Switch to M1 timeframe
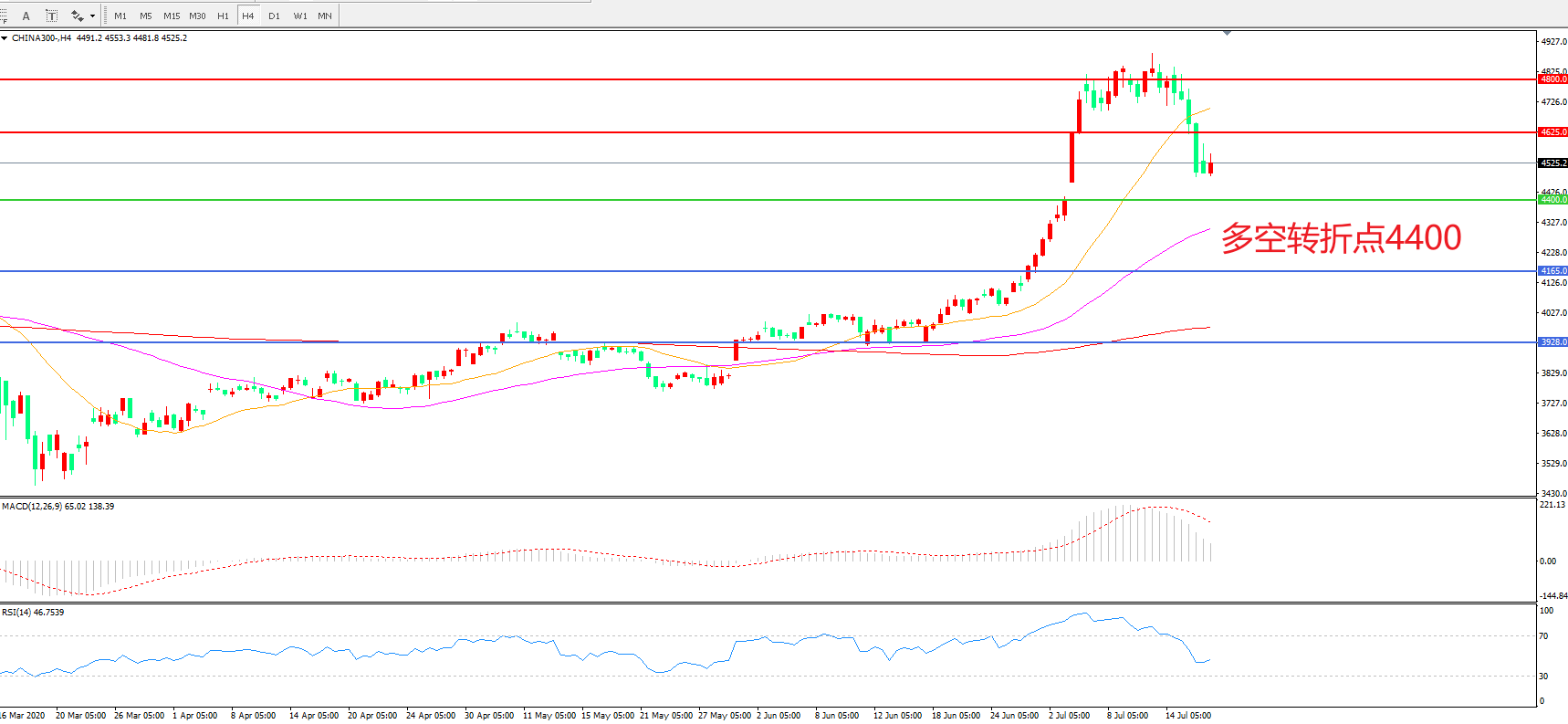The height and width of the screenshot is (724, 1568). point(120,16)
